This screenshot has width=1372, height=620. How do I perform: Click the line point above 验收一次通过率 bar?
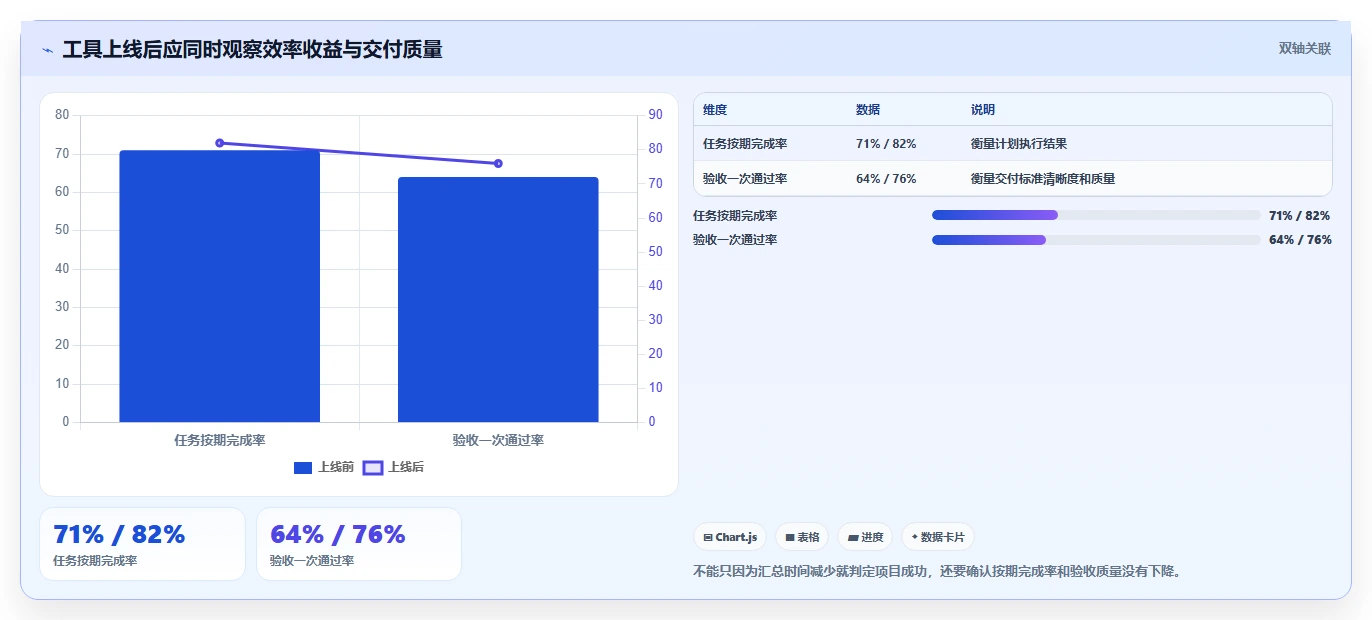[498, 163]
